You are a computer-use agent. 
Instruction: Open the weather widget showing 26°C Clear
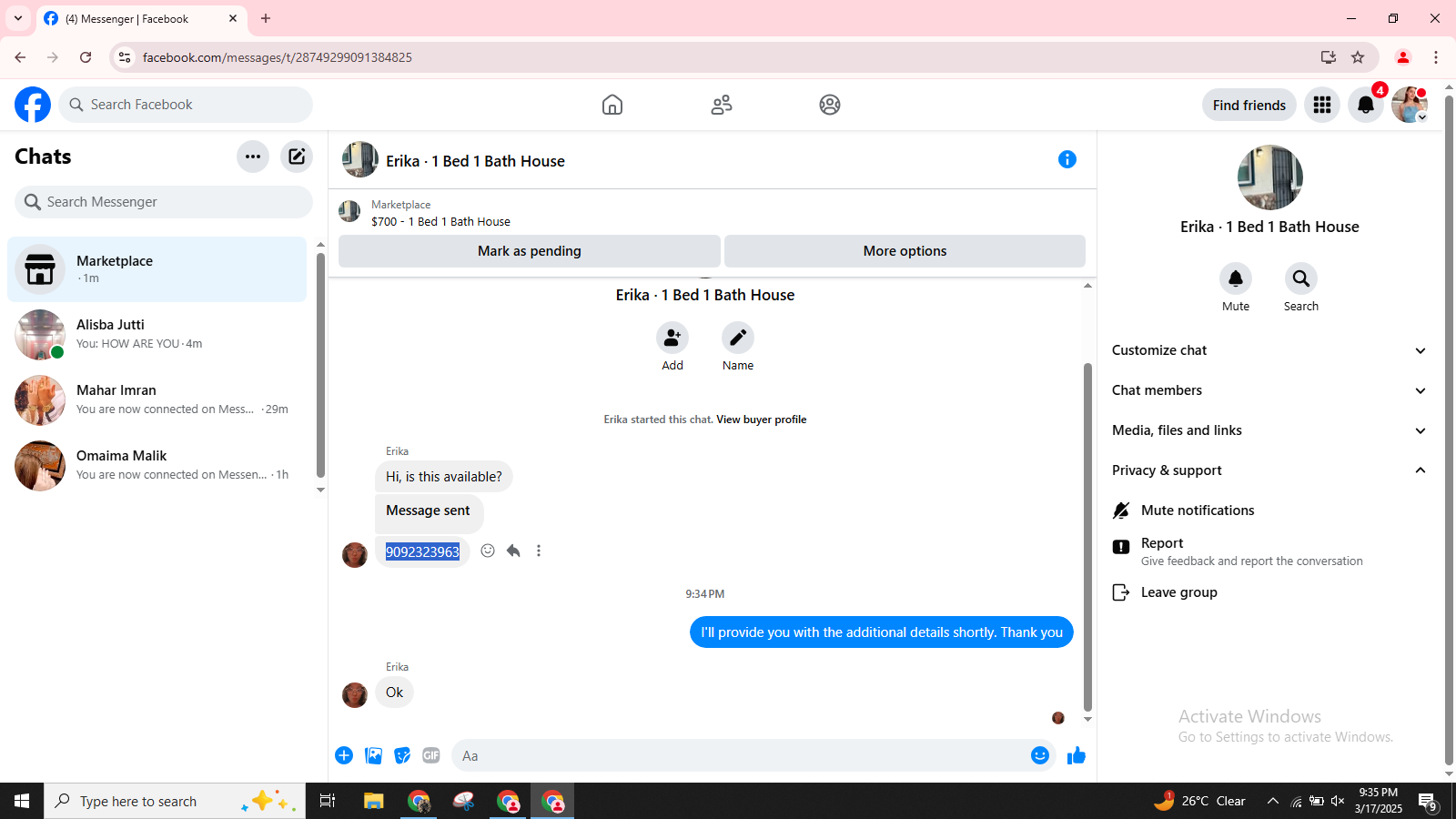coord(1199,801)
